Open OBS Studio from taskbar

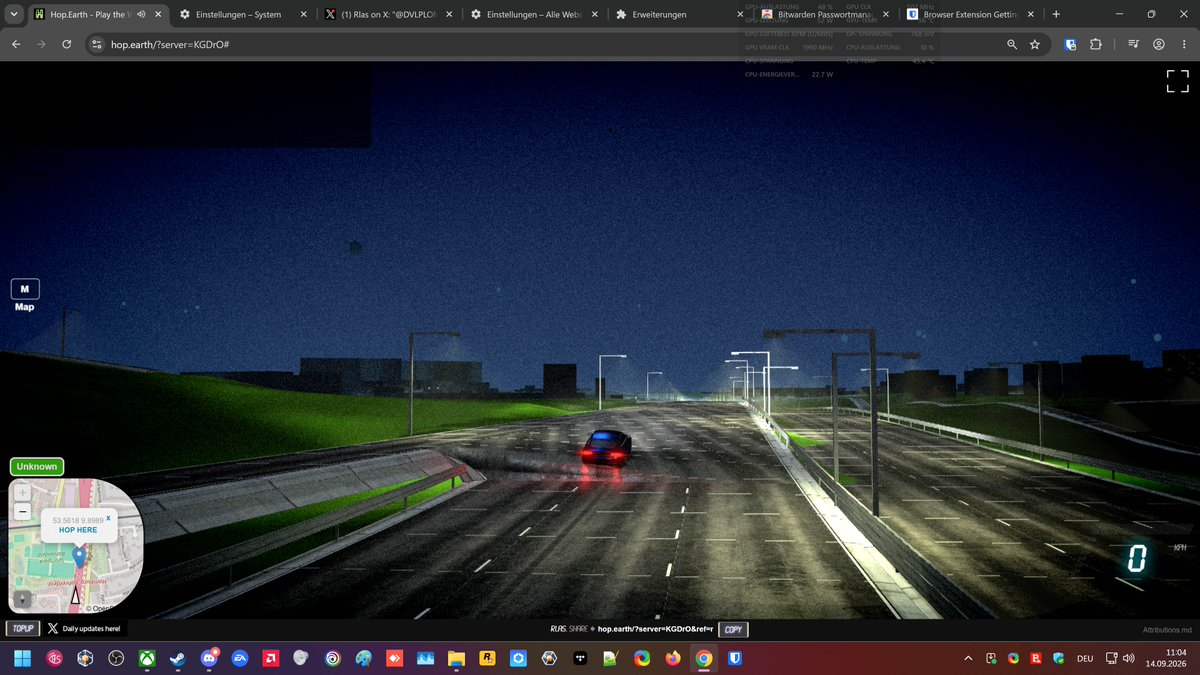(x=117, y=659)
